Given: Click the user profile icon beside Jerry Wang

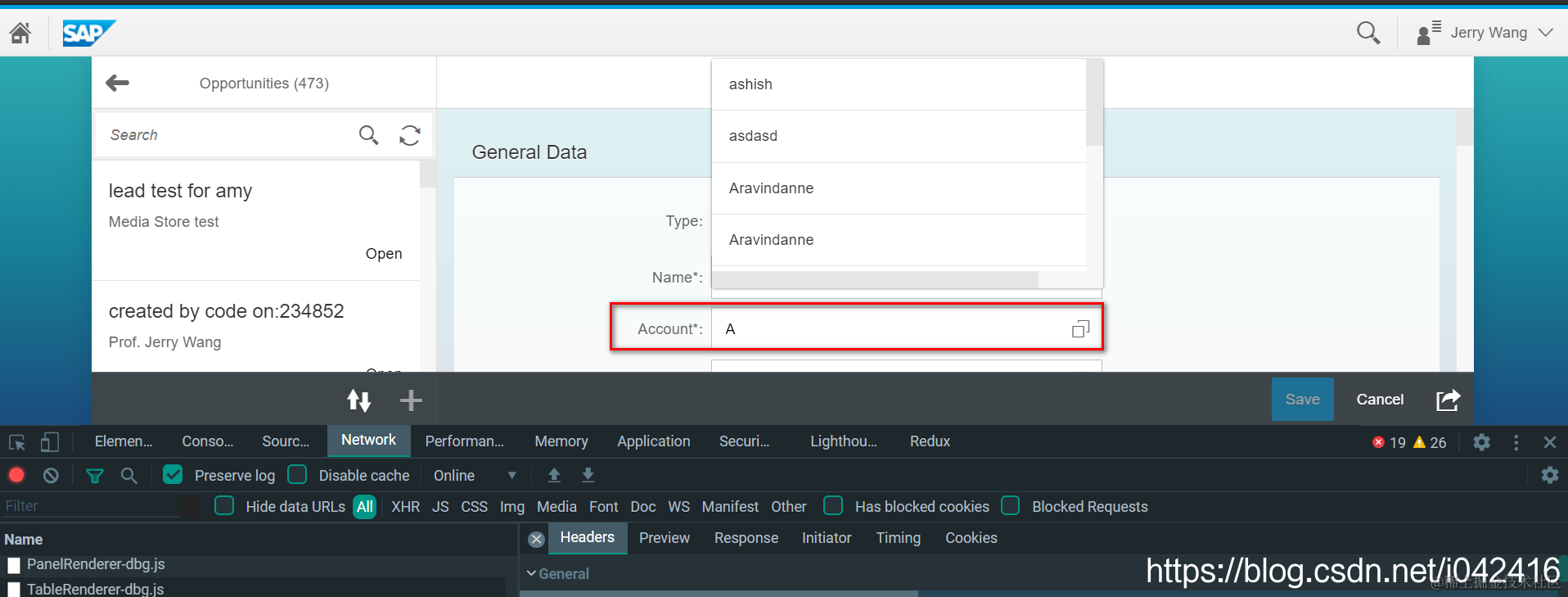Looking at the screenshot, I should (x=1428, y=33).
